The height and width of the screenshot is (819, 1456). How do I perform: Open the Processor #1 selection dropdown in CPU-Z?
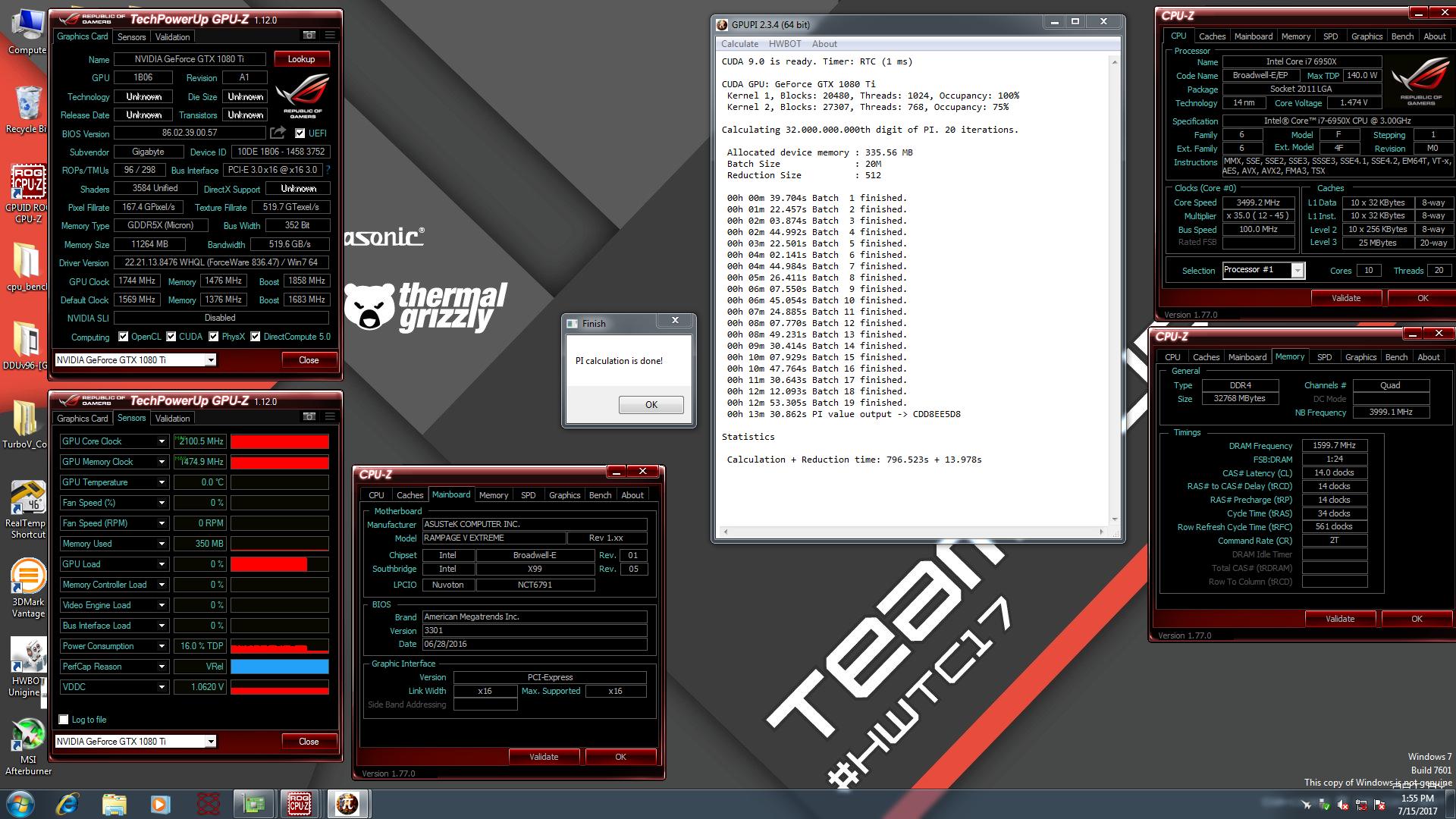click(1298, 270)
